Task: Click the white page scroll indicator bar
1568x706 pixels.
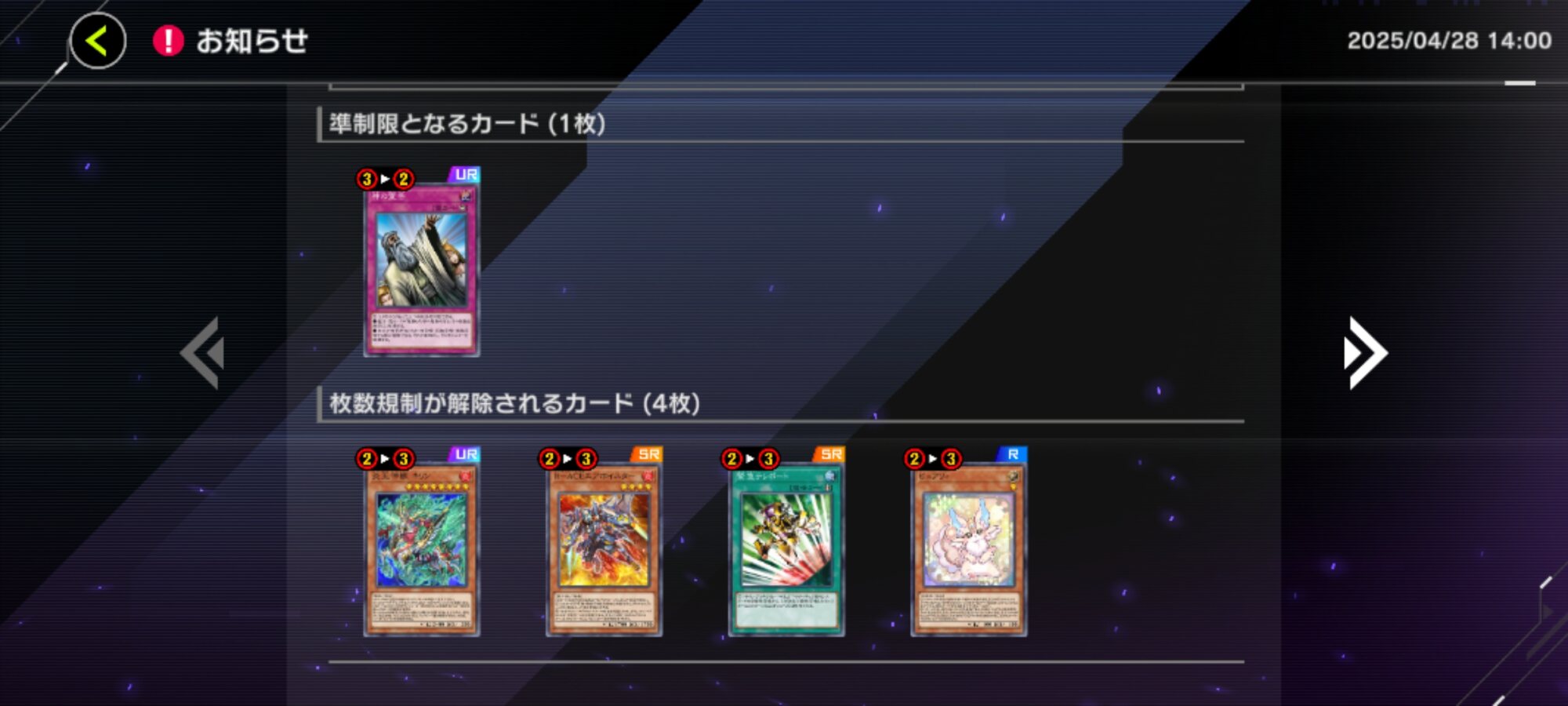Action: [x=1520, y=83]
